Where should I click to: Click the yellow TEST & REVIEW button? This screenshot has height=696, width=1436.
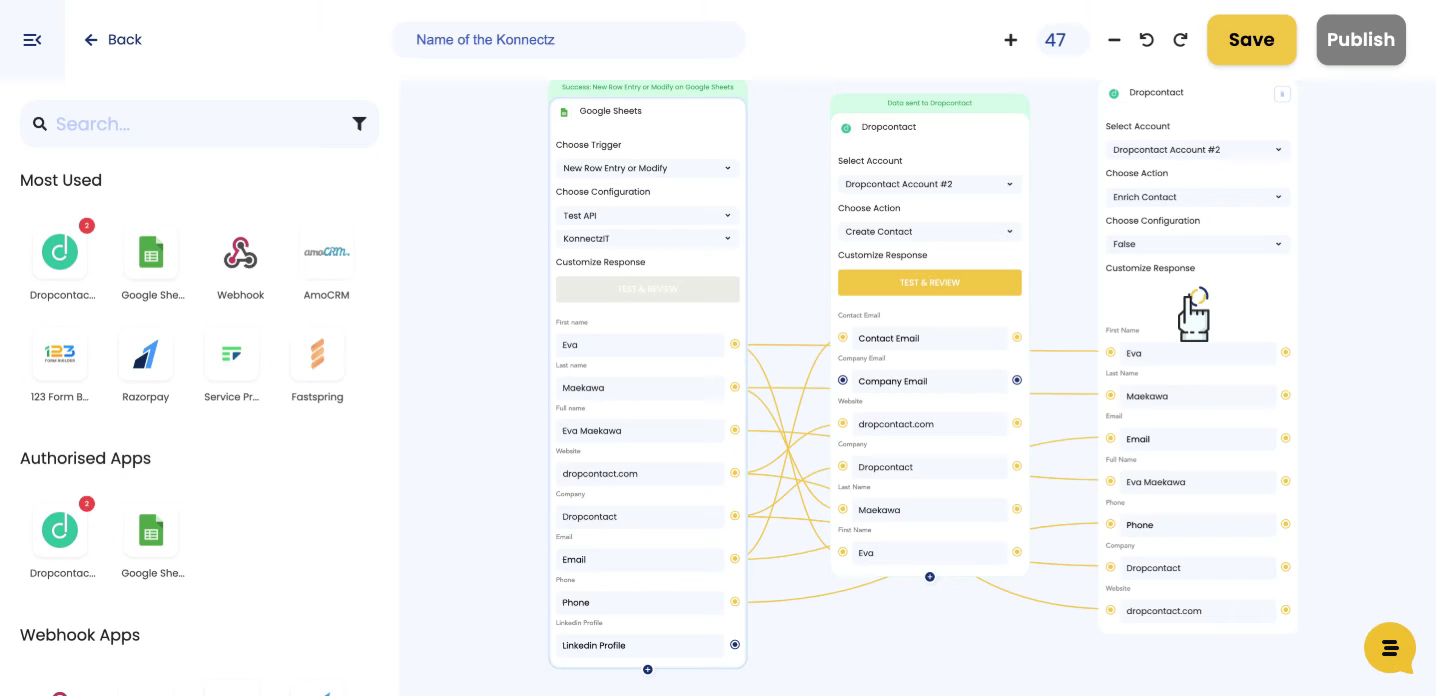point(930,283)
